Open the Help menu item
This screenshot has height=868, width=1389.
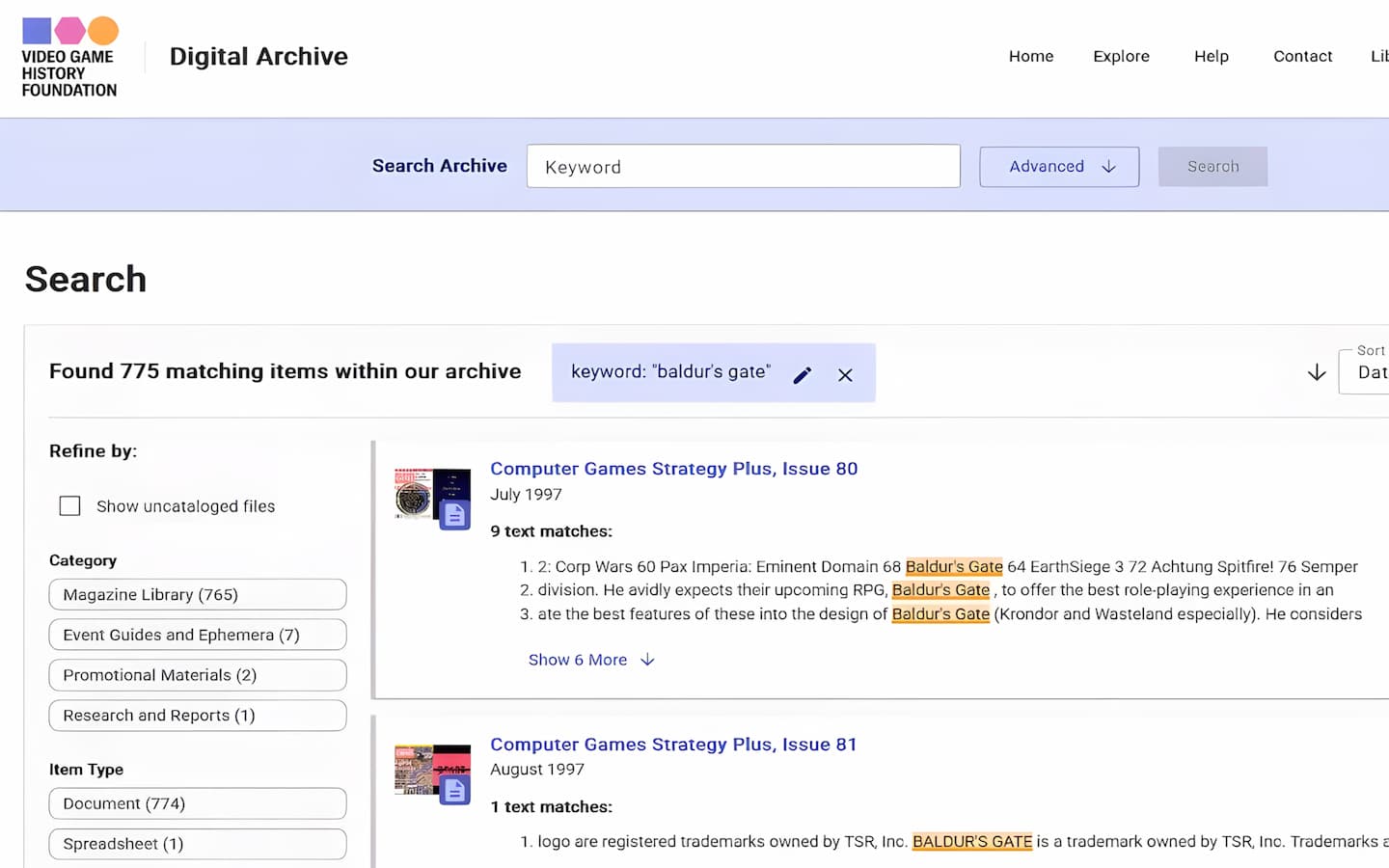click(x=1211, y=56)
